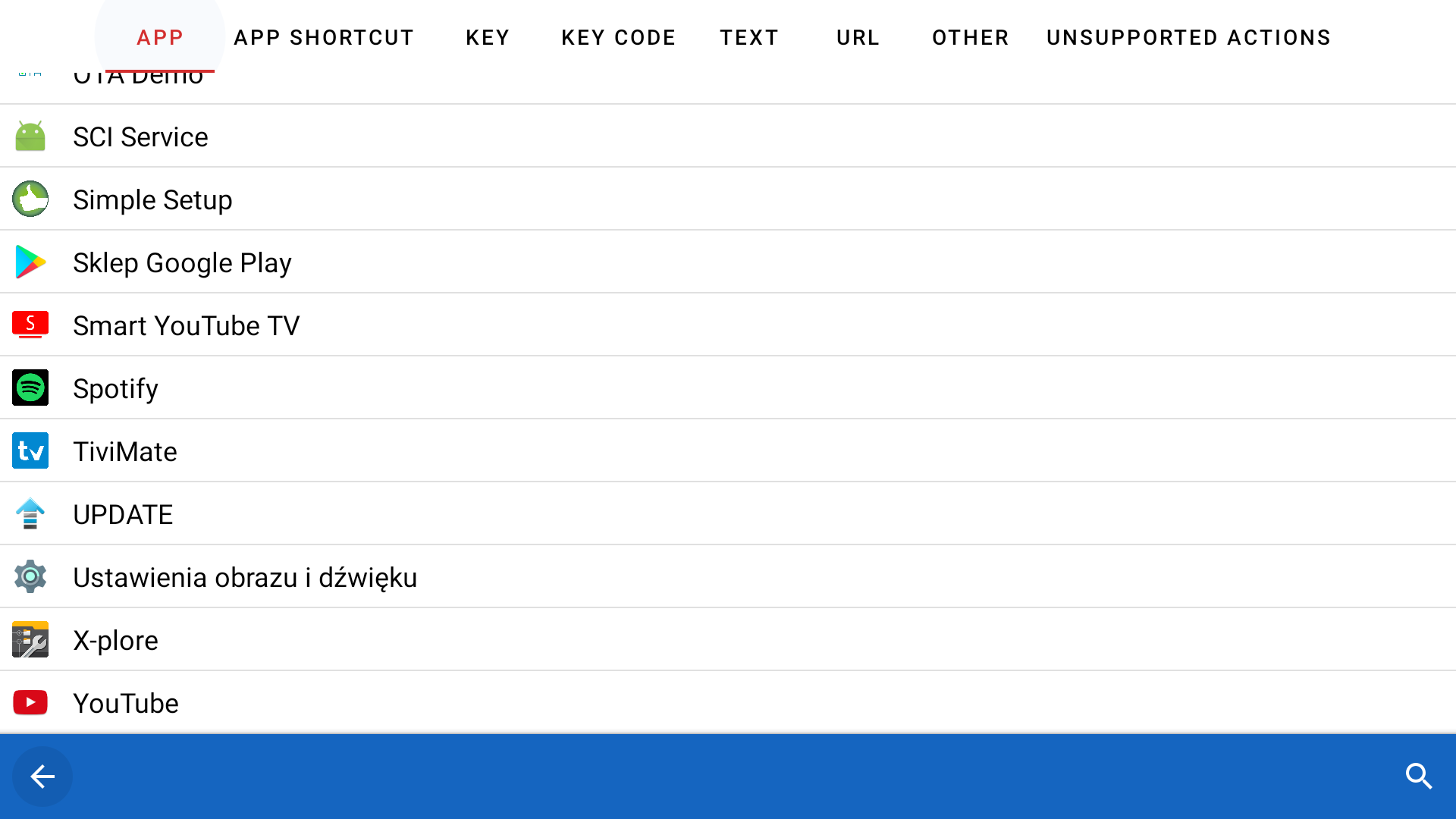Select the UNSUPPORTED ACTIONS tab
This screenshot has height=819, width=1456.
[x=1188, y=37]
